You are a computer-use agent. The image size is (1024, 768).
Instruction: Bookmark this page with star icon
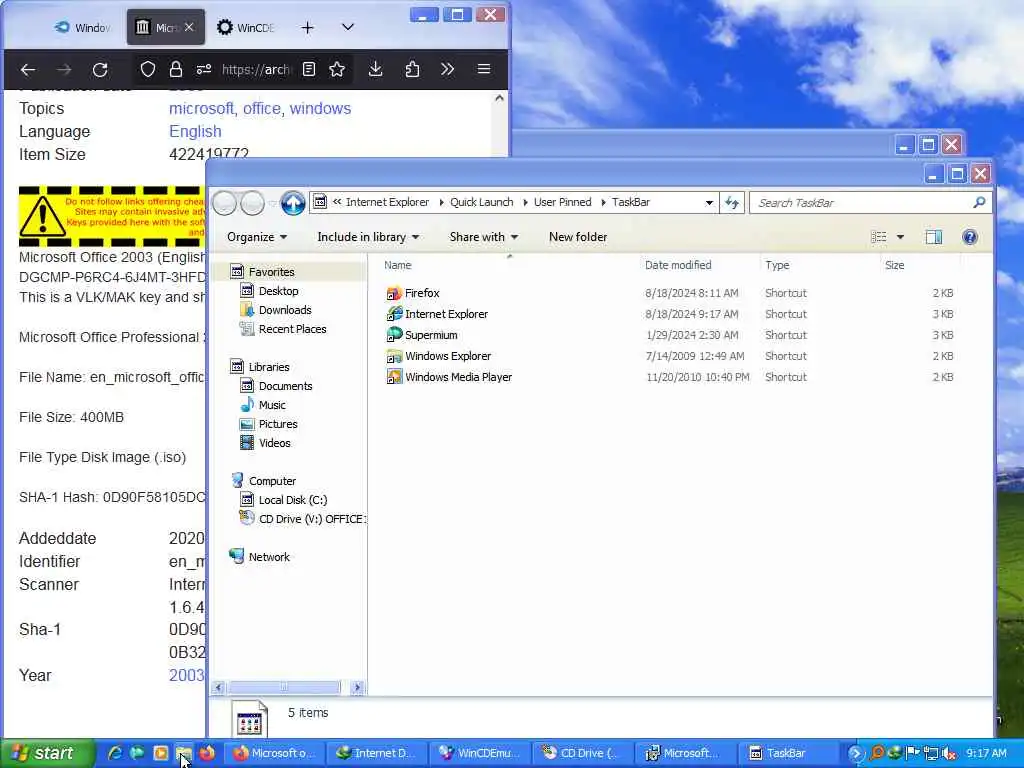(x=337, y=69)
